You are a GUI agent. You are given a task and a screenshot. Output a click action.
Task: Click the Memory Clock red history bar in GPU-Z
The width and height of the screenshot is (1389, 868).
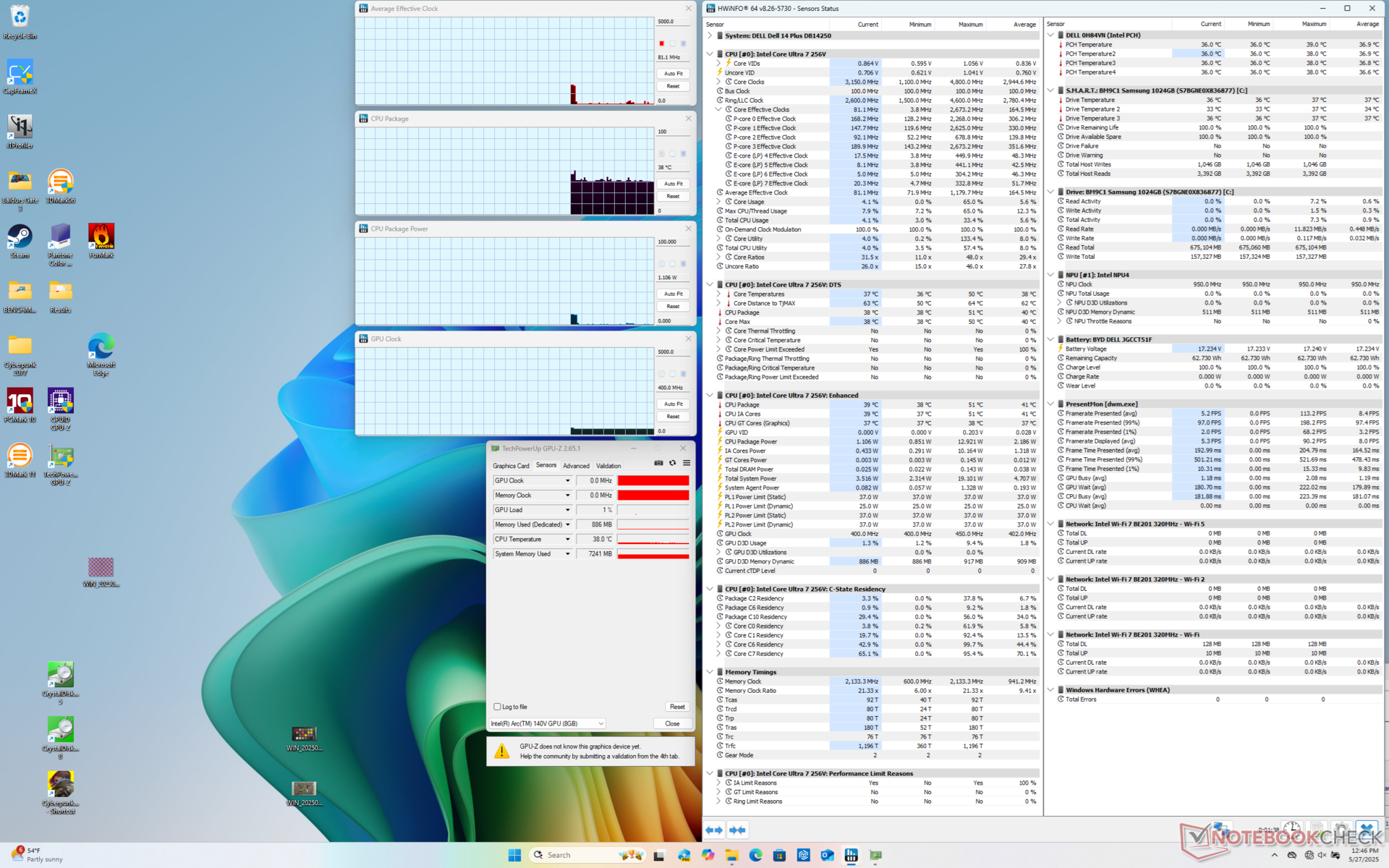(x=653, y=495)
